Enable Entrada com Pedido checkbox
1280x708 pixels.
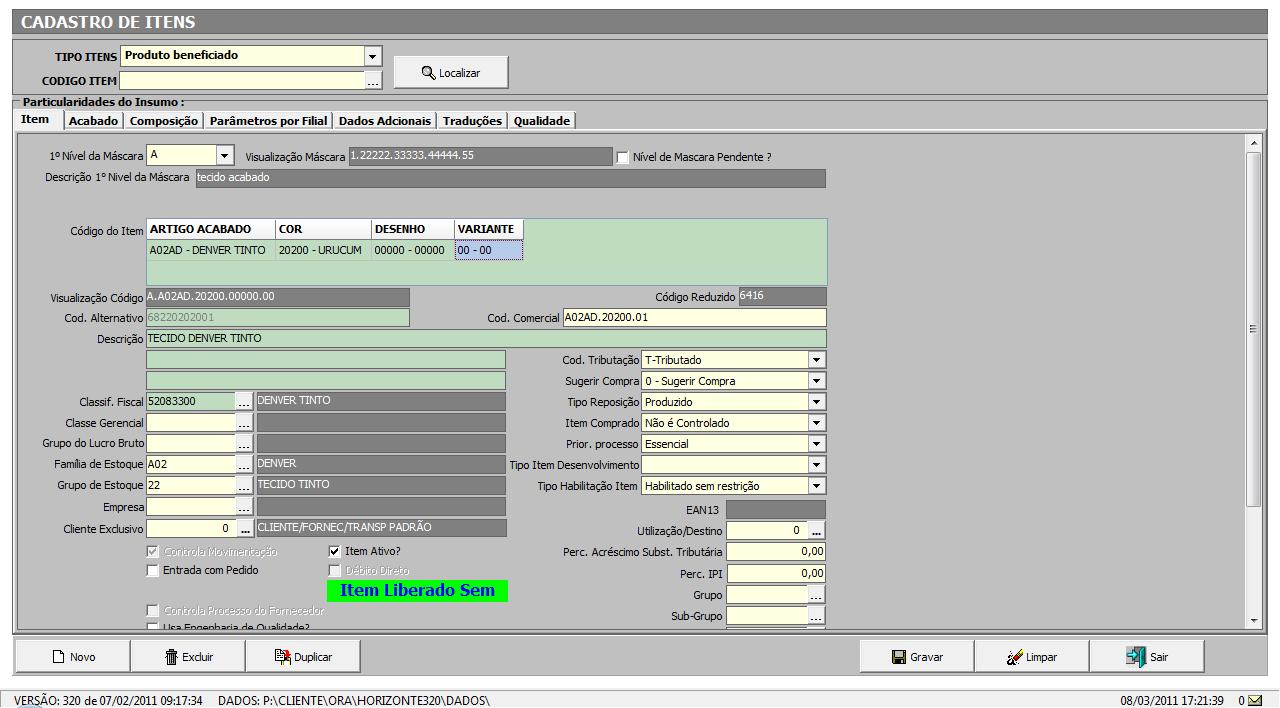(153, 570)
